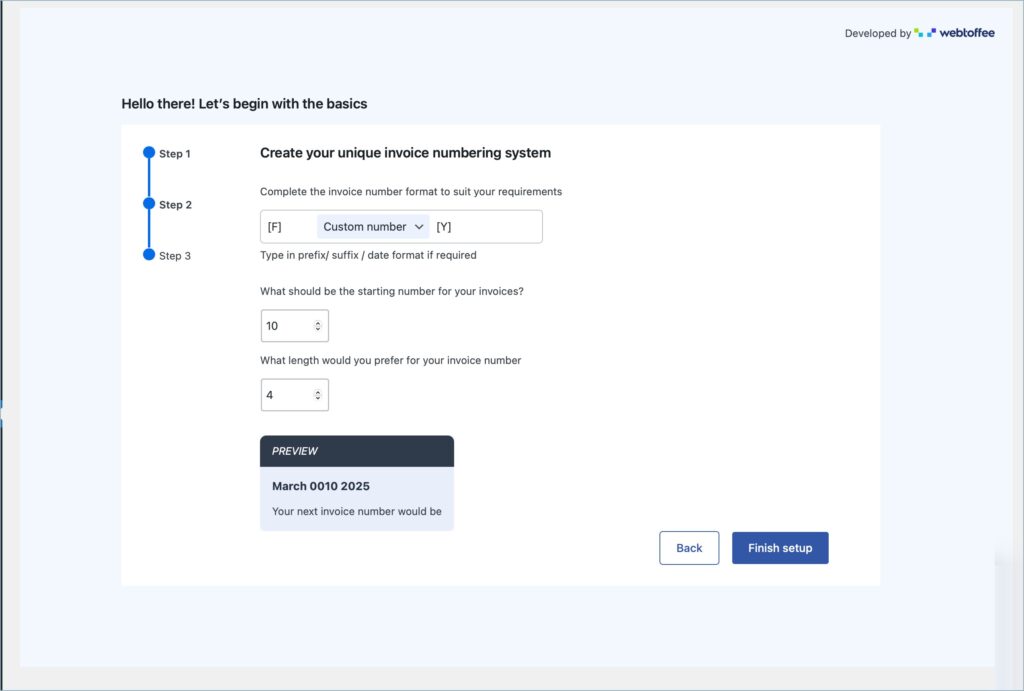Click the invoice length spinner arrows
Screen dimensions: 1024x691
pyautogui.click(x=318, y=395)
